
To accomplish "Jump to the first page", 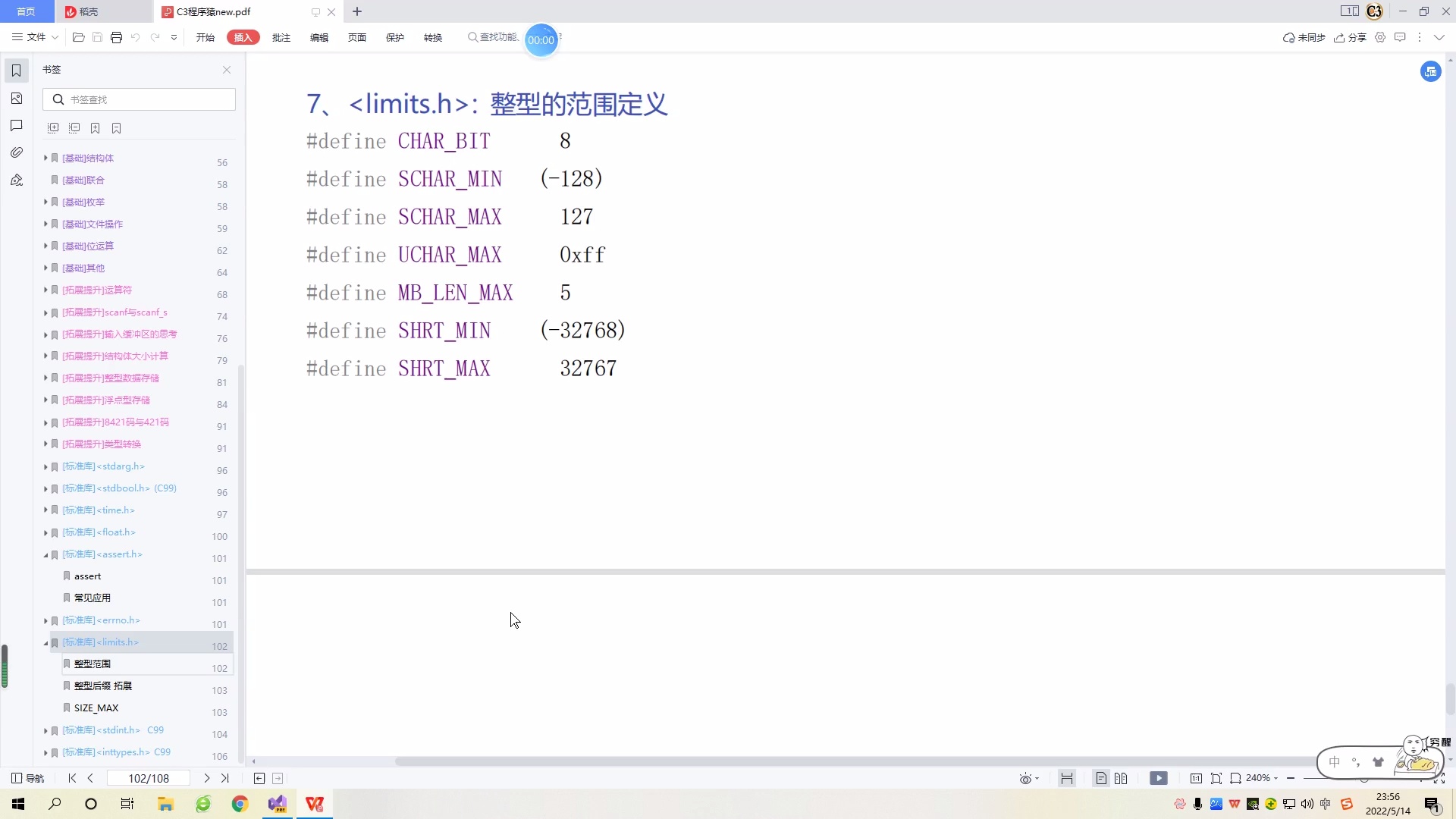I will pos(72,778).
